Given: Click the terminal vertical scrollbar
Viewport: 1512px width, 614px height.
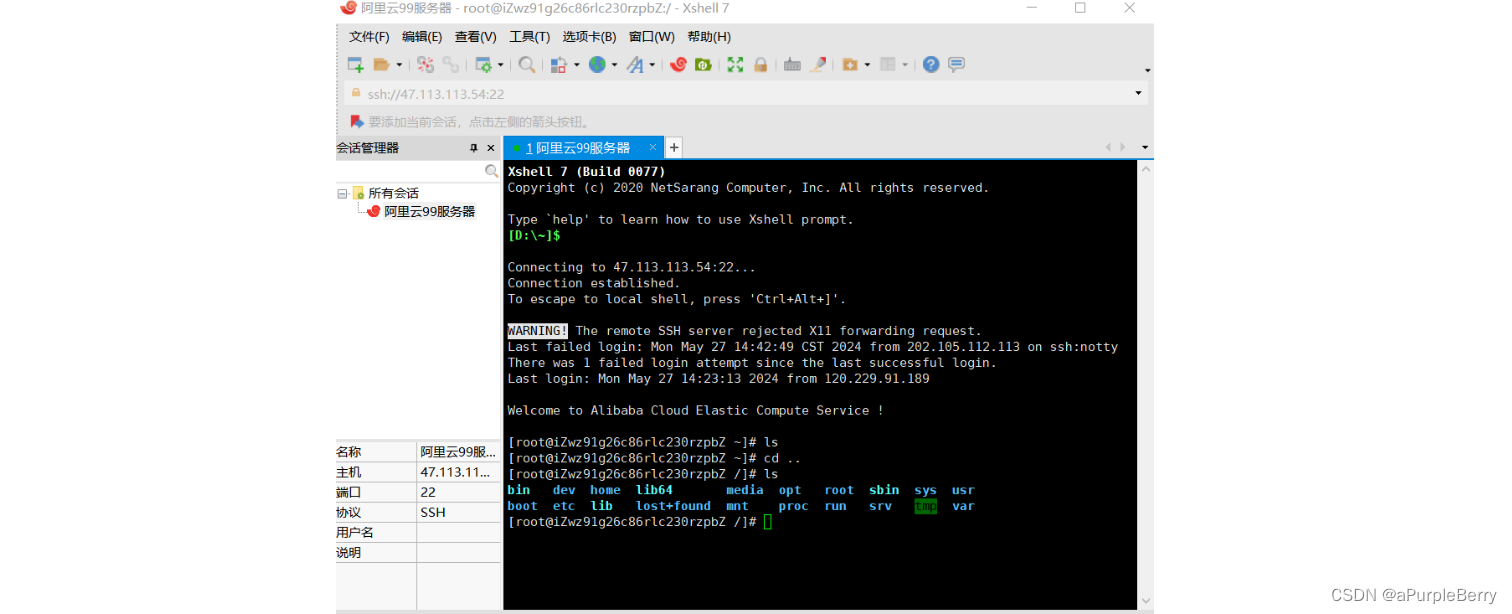Looking at the screenshot, I should coord(1146,385).
